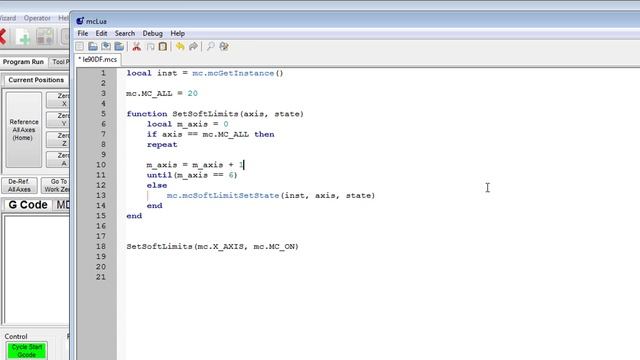Open the Edit menu in mcLua

coord(101,33)
